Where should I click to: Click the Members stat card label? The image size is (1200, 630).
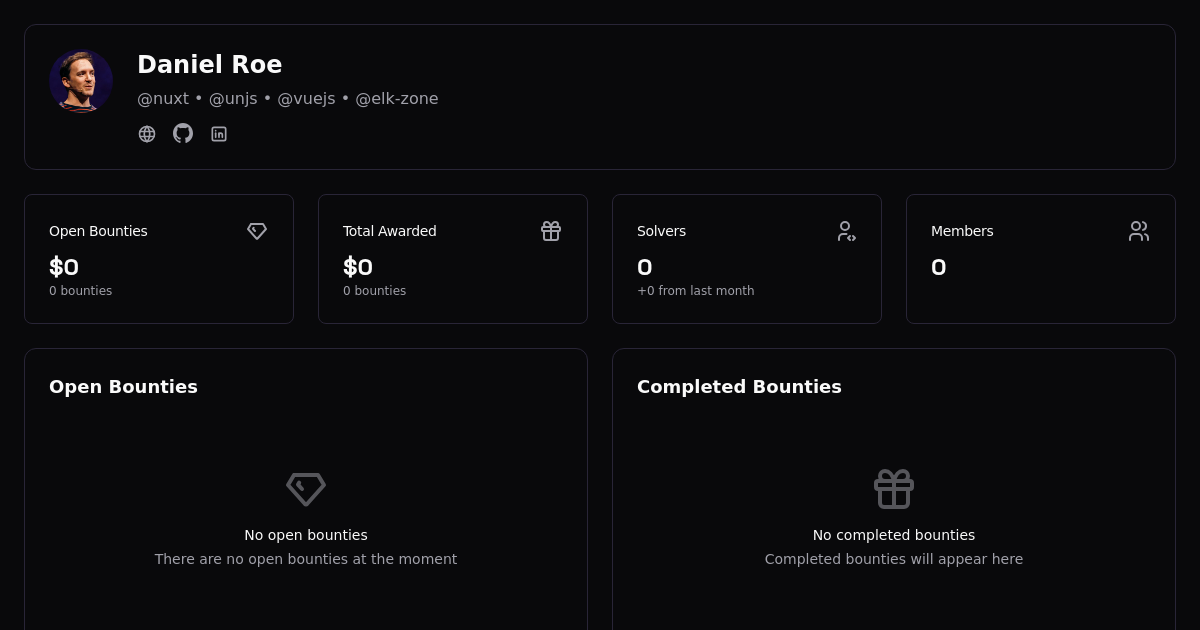click(x=962, y=231)
